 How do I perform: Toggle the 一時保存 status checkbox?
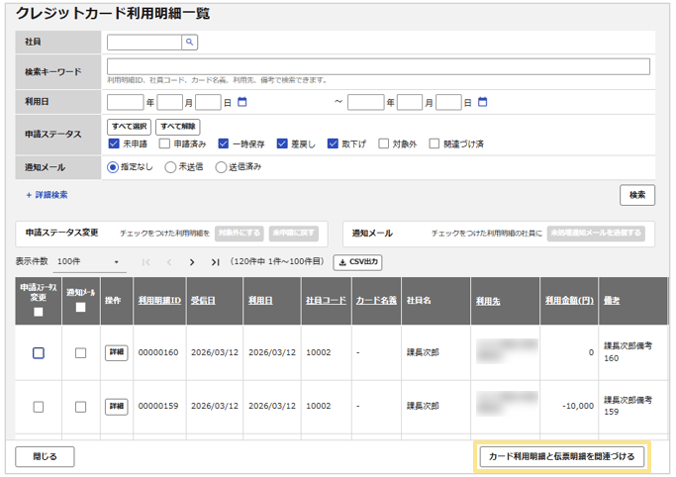(223, 144)
